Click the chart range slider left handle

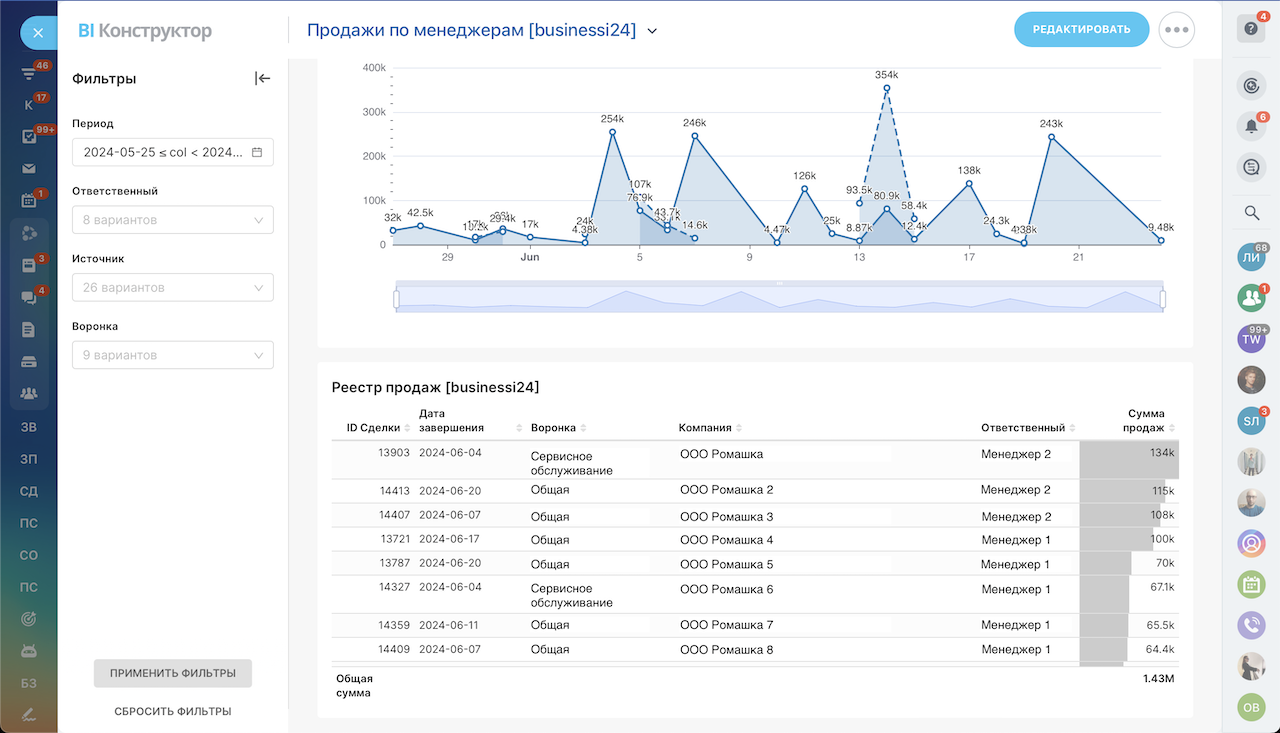pos(397,298)
